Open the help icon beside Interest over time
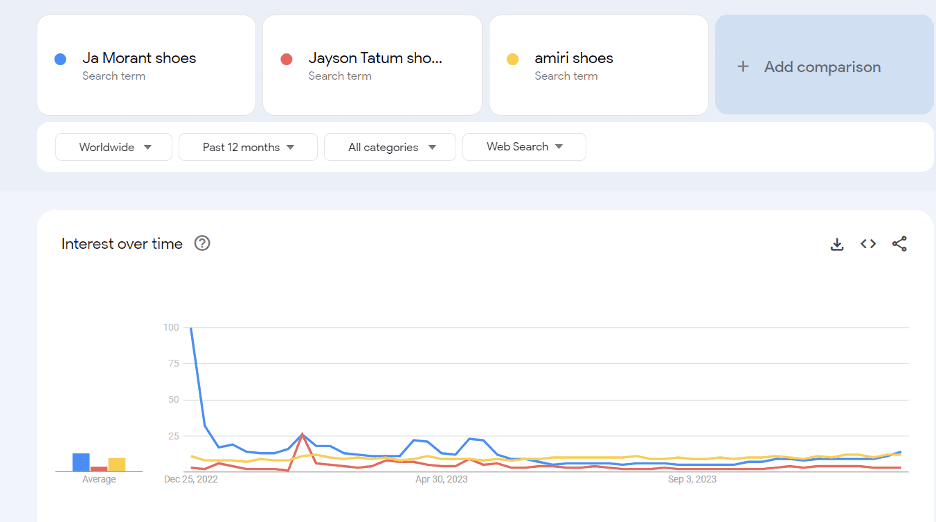Screen dimensions: 936x522 click(202, 244)
